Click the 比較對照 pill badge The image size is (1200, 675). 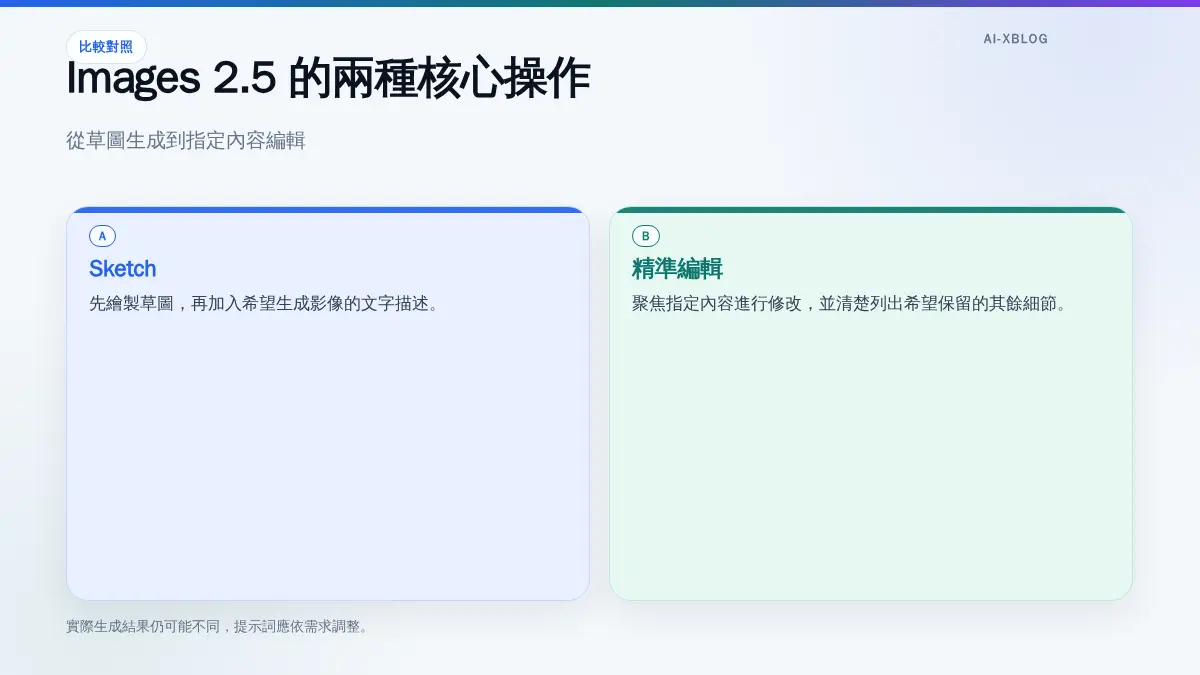click(106, 47)
